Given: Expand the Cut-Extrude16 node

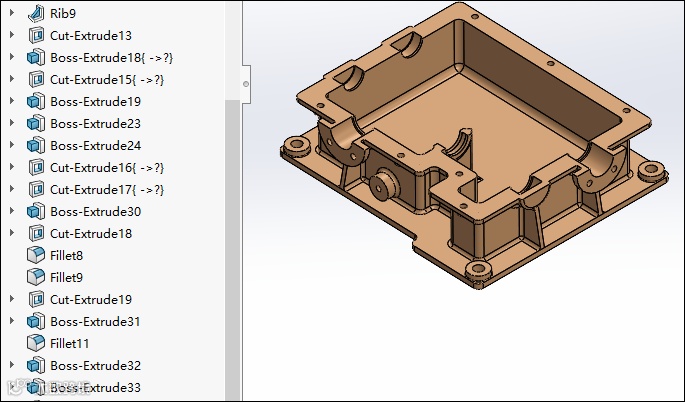Looking at the screenshot, I should point(12,166).
